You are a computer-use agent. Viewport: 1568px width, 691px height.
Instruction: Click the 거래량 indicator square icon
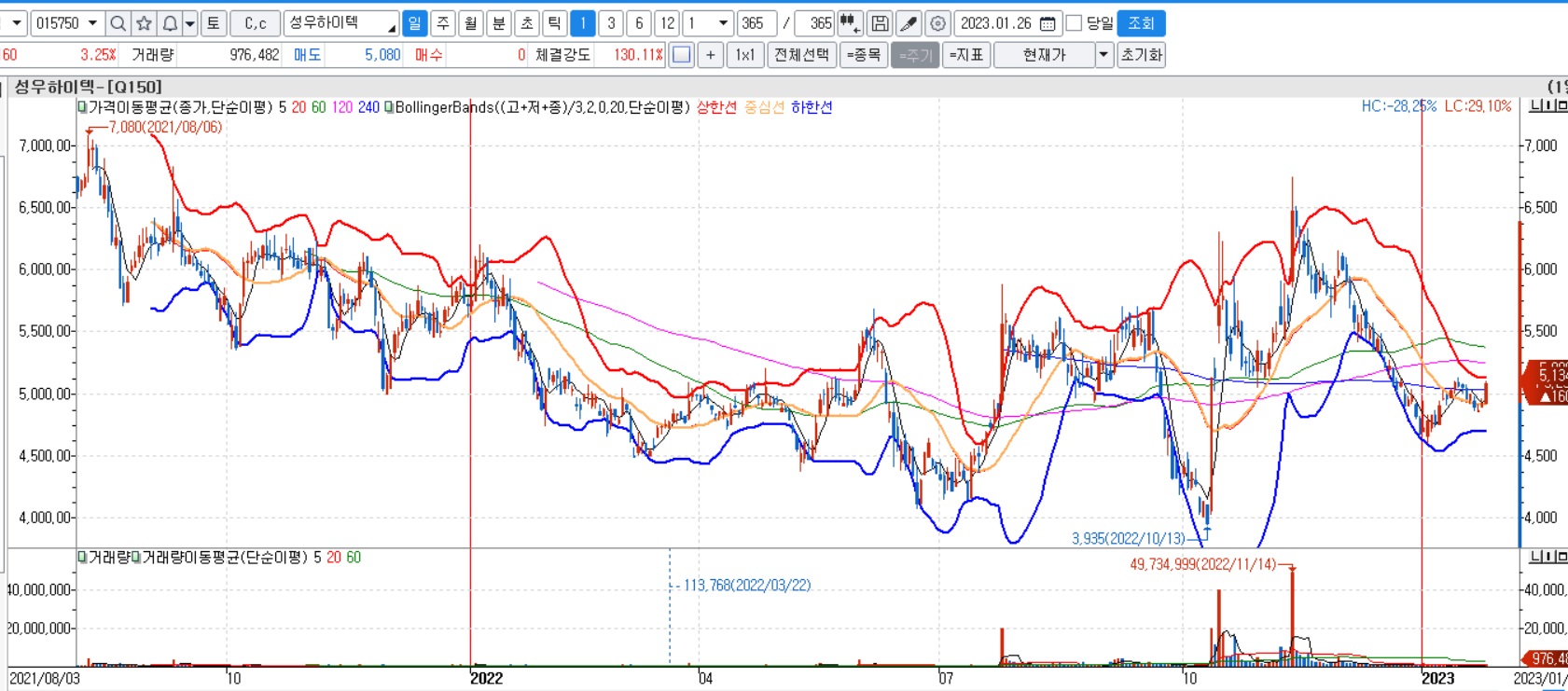[x=82, y=557]
